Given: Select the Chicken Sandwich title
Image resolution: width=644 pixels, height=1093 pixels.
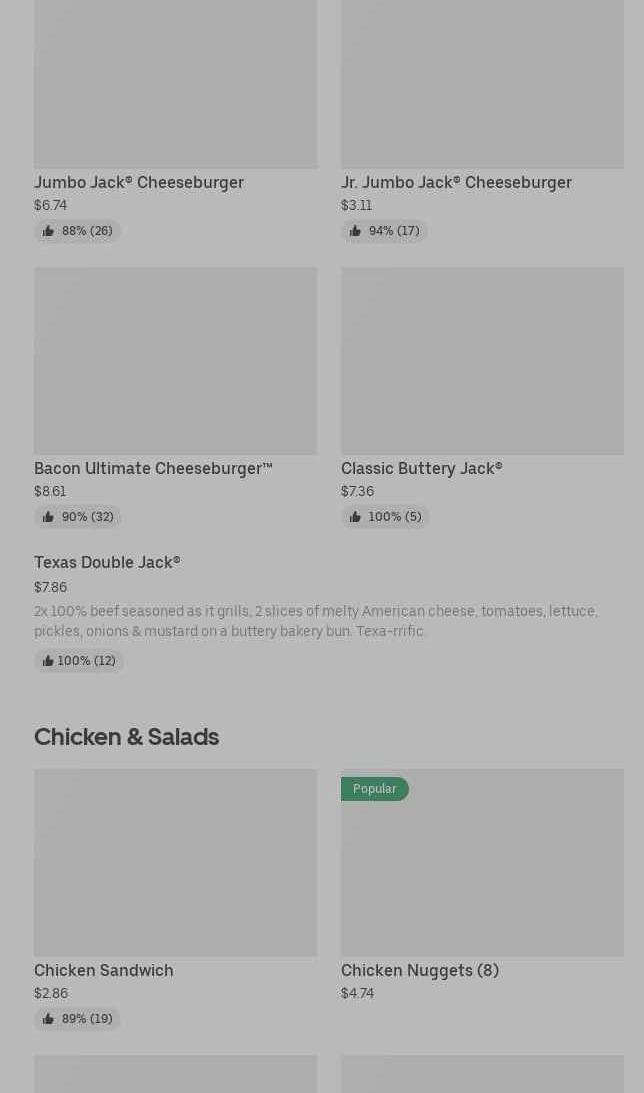Looking at the screenshot, I should point(104,970).
